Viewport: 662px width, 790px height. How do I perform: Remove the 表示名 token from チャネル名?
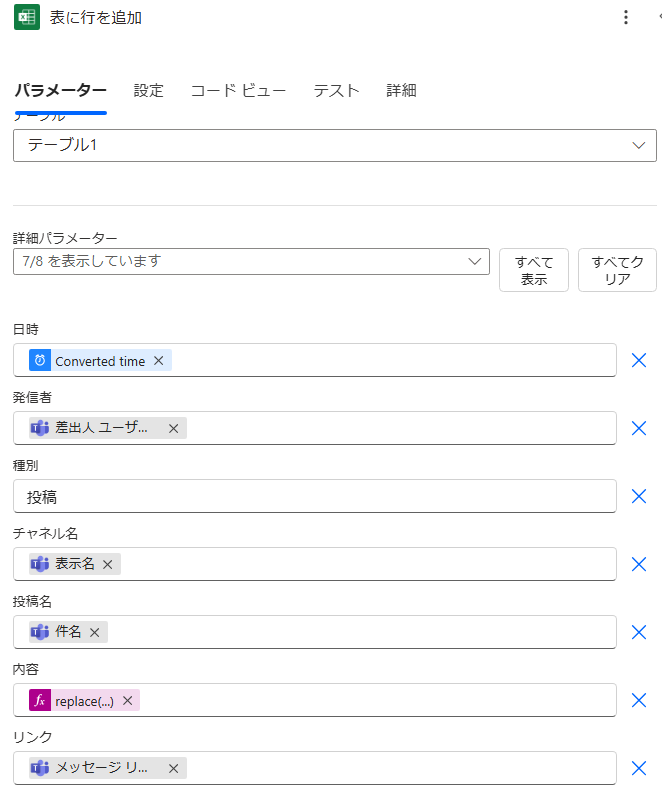click(108, 564)
